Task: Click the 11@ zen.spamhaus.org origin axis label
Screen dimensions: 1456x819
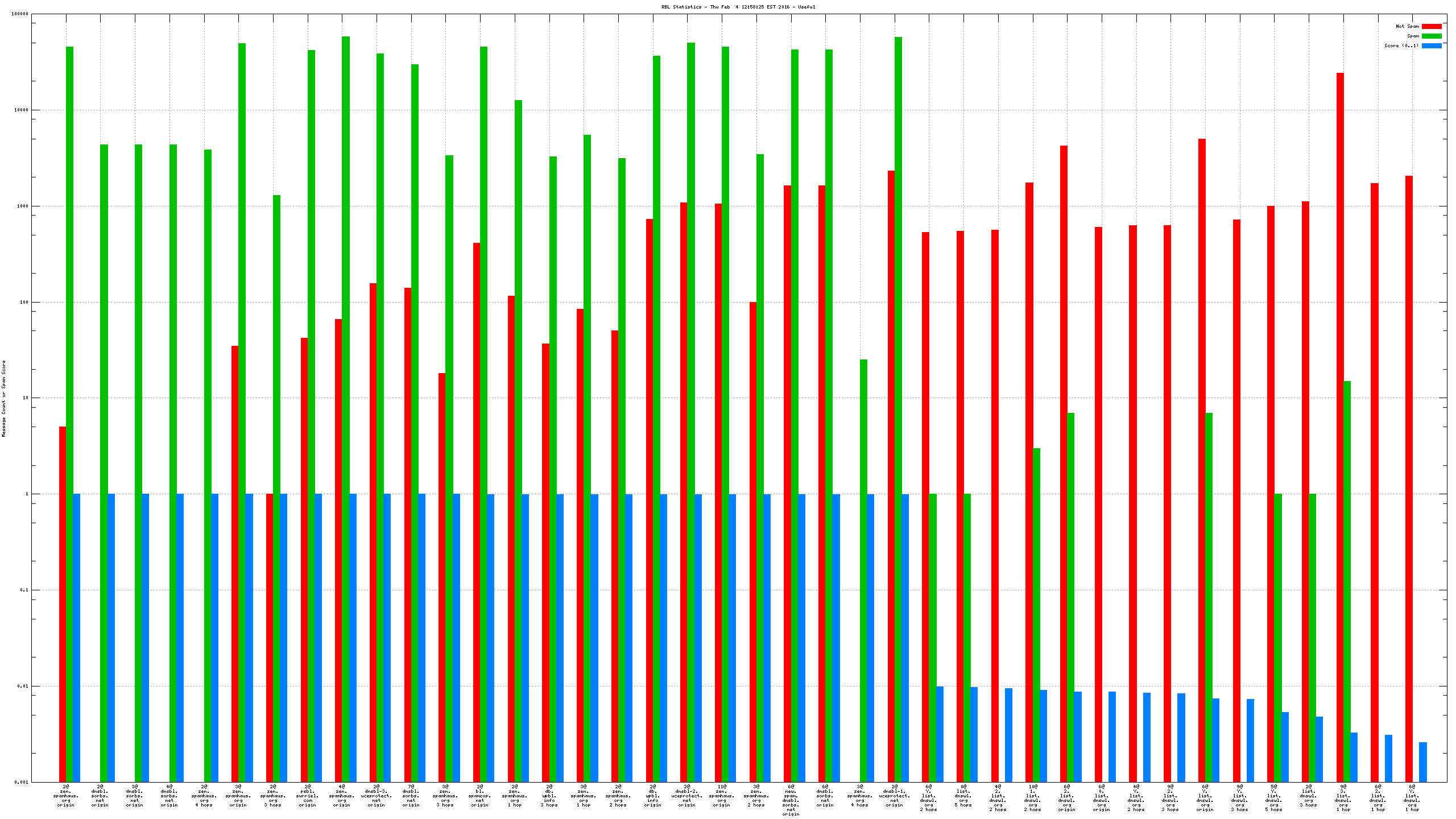Action: [721, 796]
